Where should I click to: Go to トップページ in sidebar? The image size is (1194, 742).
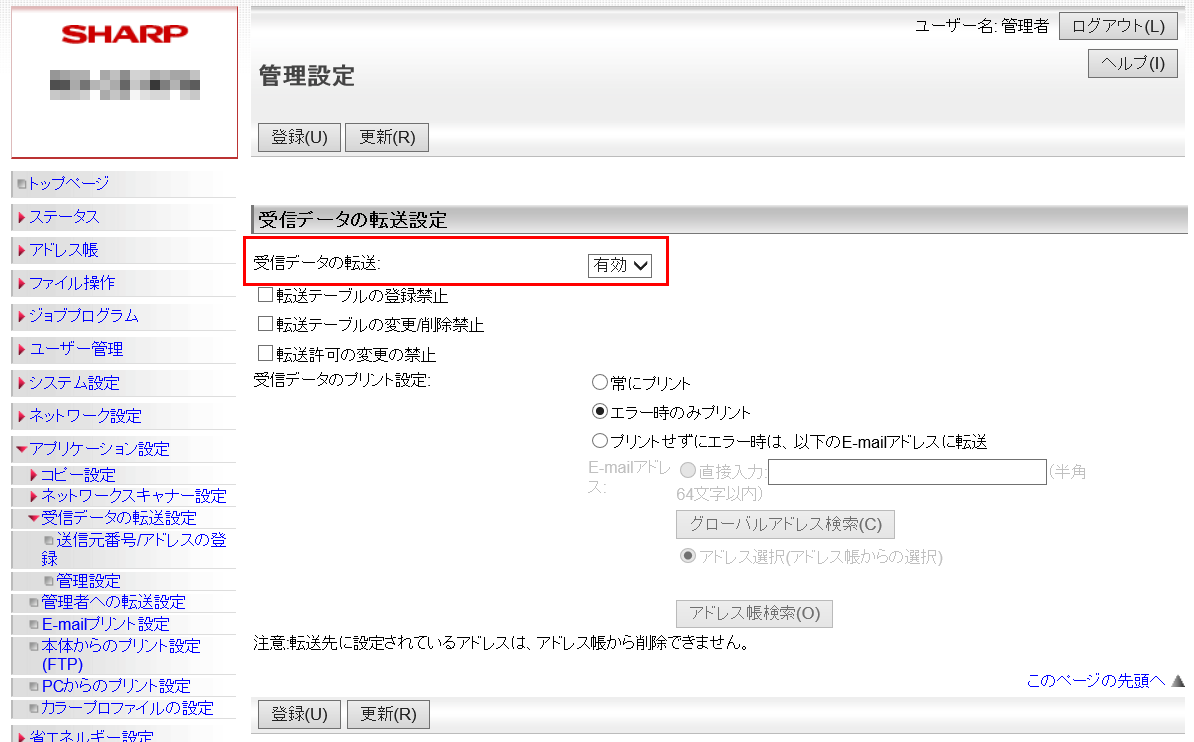(68, 183)
